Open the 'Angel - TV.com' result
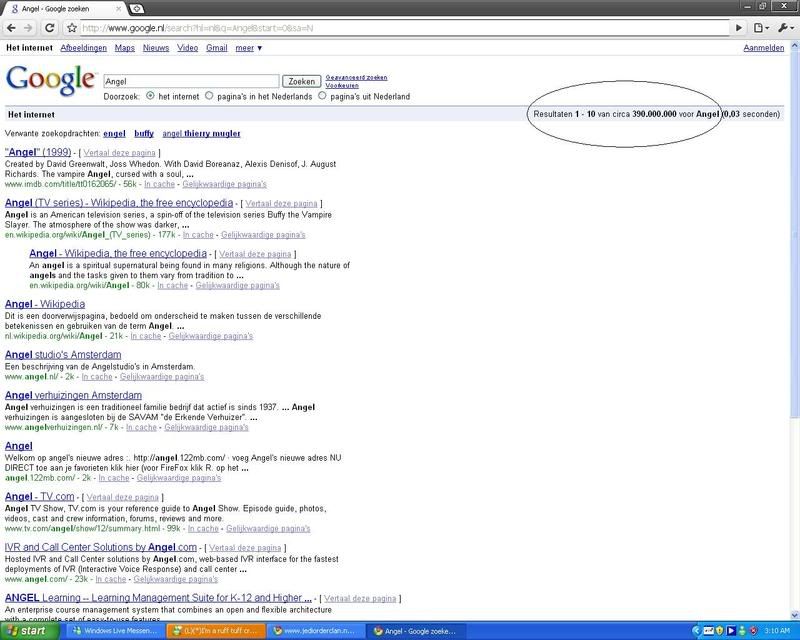This screenshot has height=640, width=800. pos(40,497)
